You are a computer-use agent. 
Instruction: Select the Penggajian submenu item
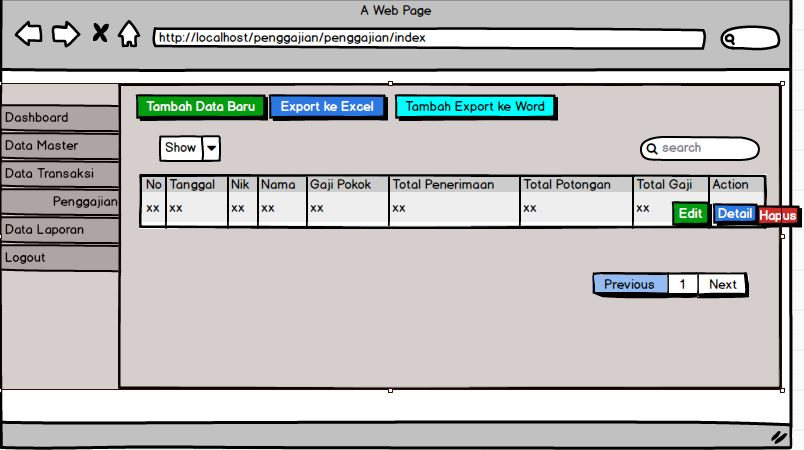tap(60, 202)
